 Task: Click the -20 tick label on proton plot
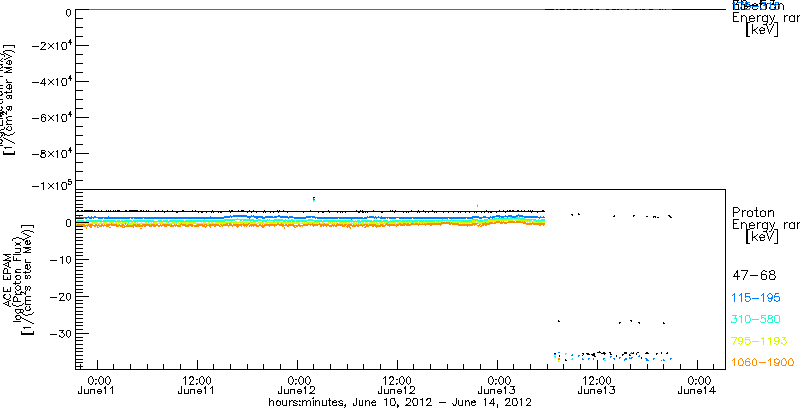(59, 297)
